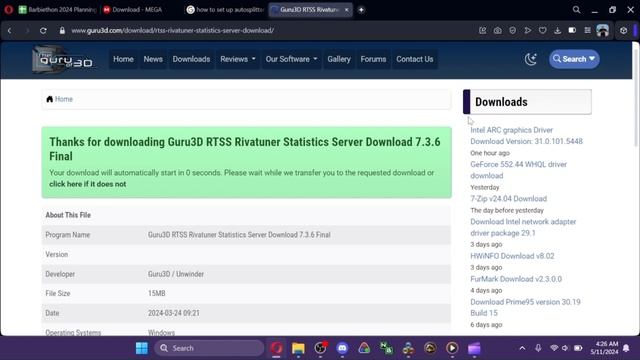Reload the current page
Image resolution: width=640 pixels, height=360 pixels.
point(43,31)
